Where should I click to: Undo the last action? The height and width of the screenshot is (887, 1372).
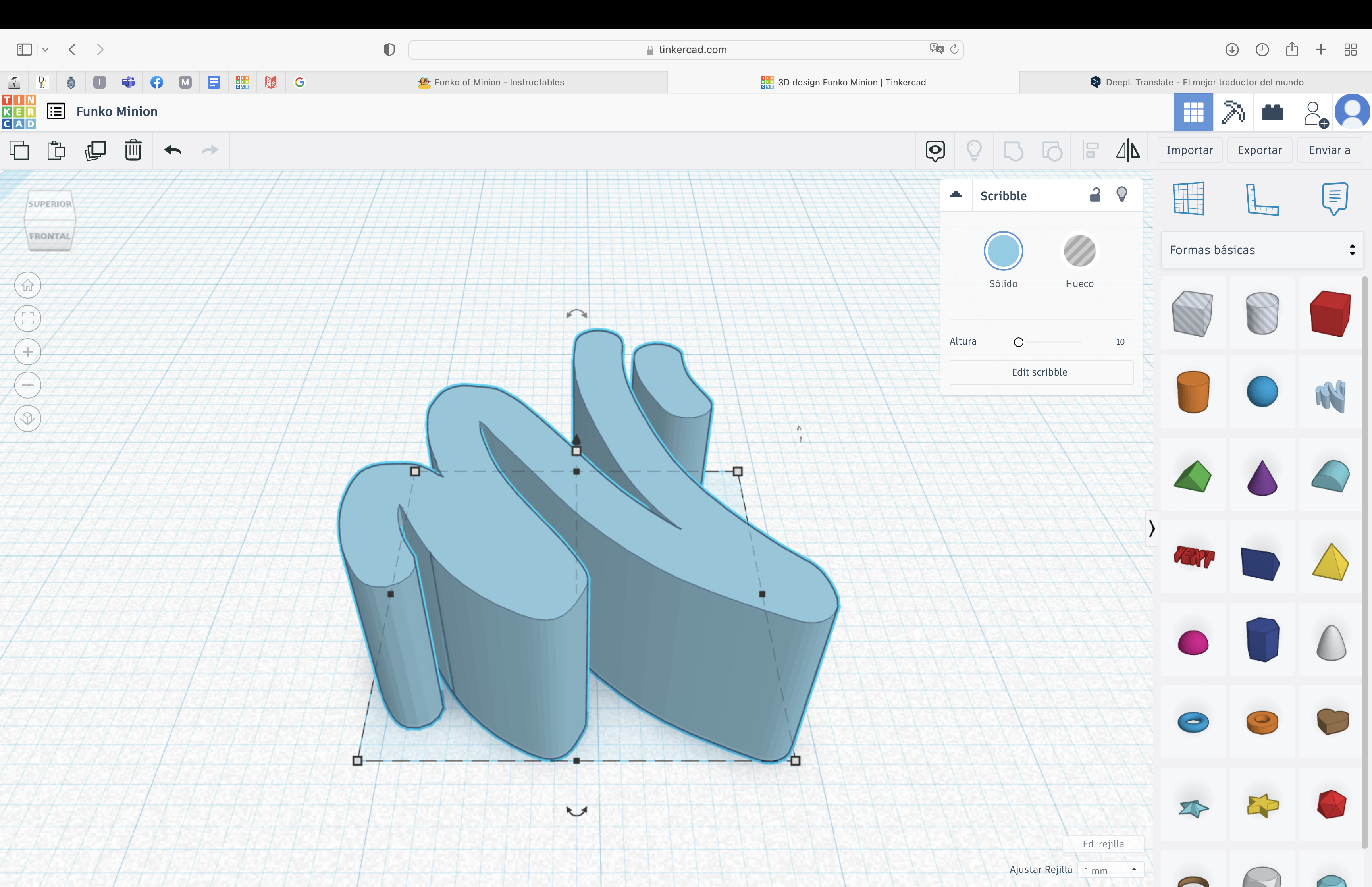coord(173,150)
